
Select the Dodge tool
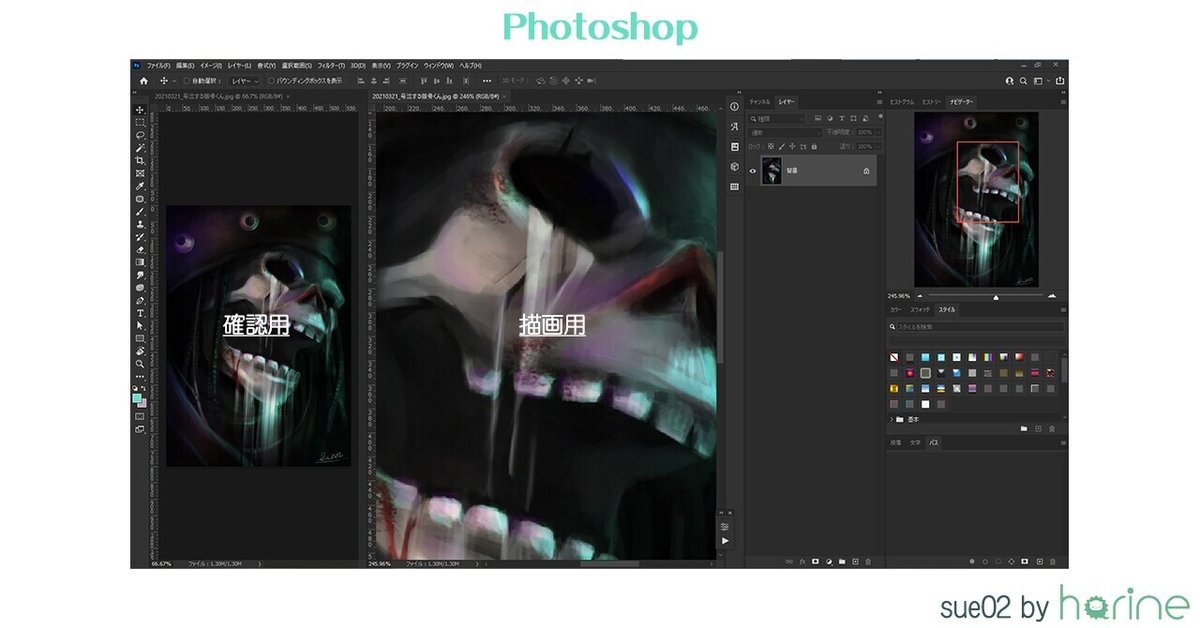click(x=140, y=288)
